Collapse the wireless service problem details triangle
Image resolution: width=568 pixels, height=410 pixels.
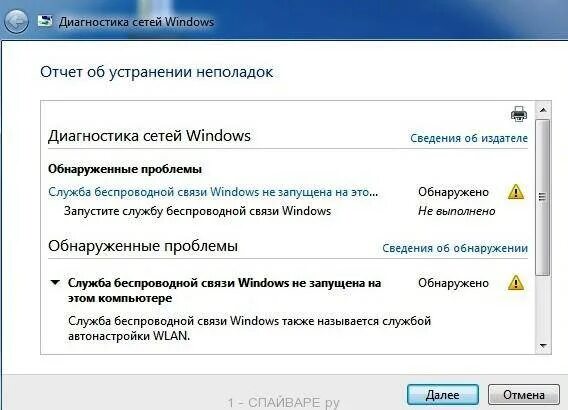(55, 283)
